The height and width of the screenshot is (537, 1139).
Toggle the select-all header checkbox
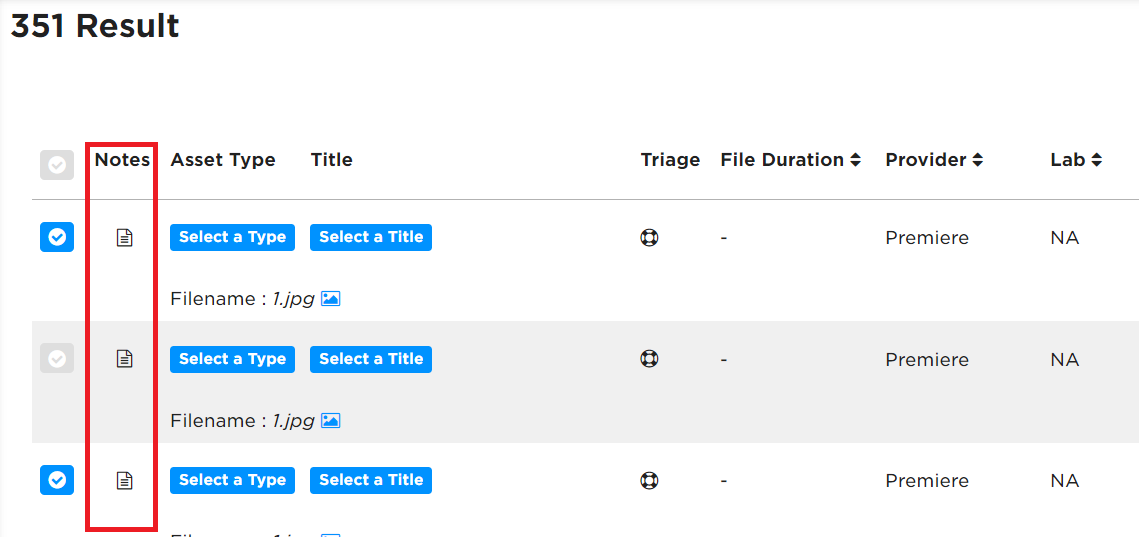57,166
